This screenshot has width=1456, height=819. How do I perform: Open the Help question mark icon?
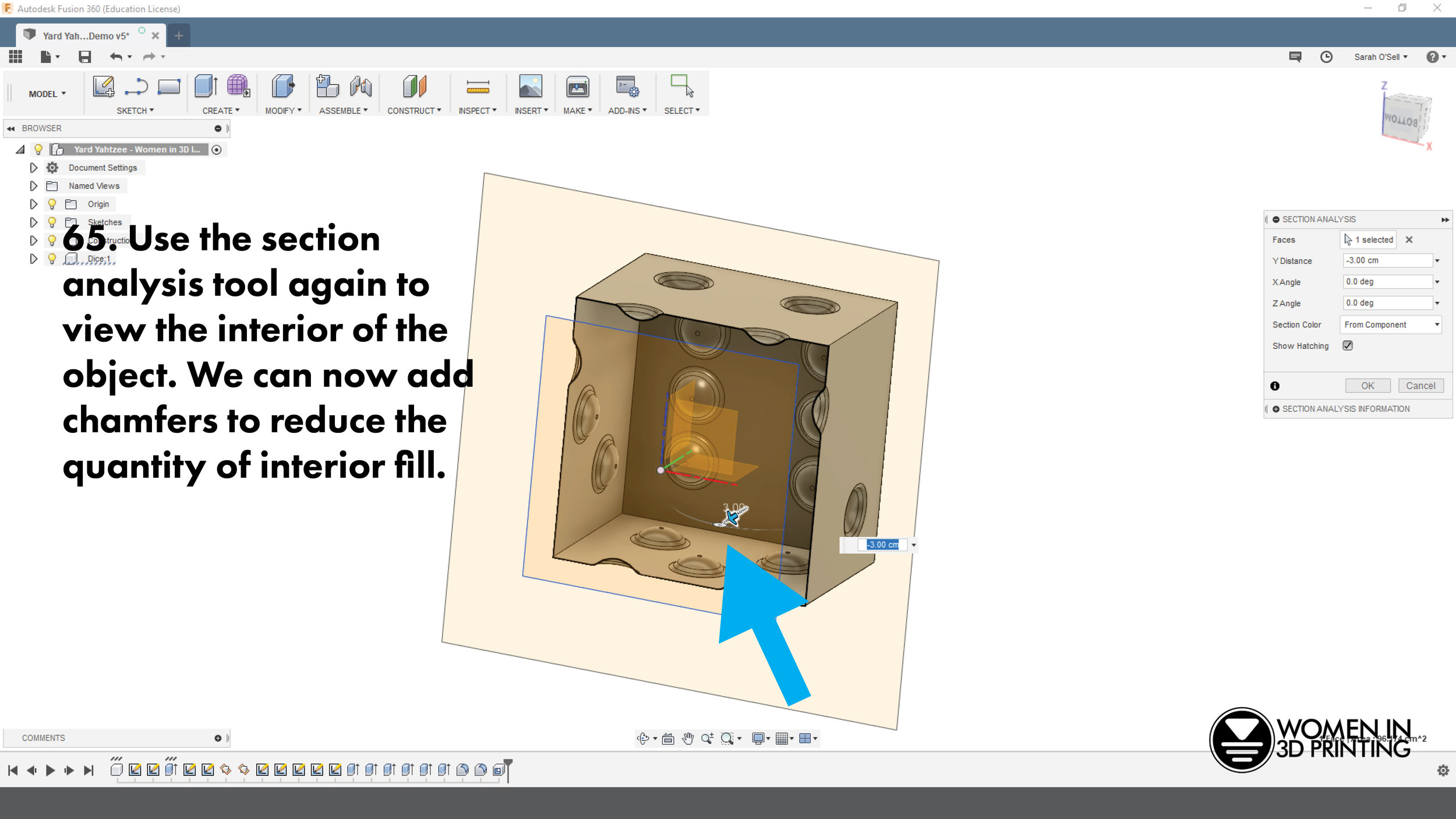1433,57
